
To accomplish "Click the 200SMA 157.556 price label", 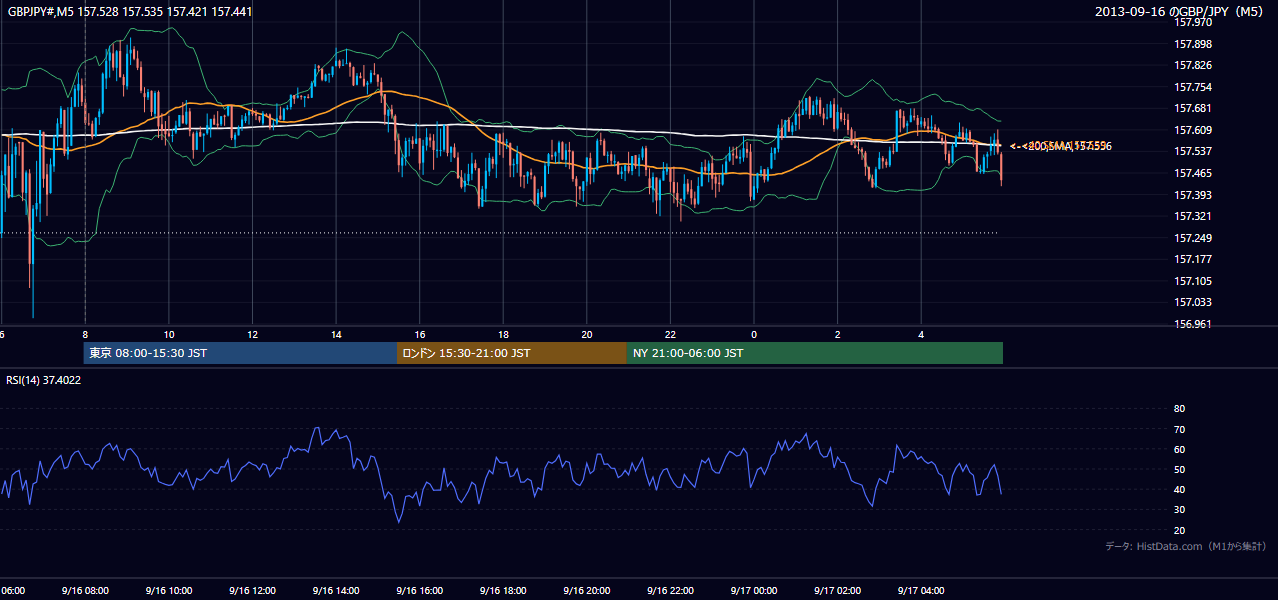I will tap(1062, 146).
